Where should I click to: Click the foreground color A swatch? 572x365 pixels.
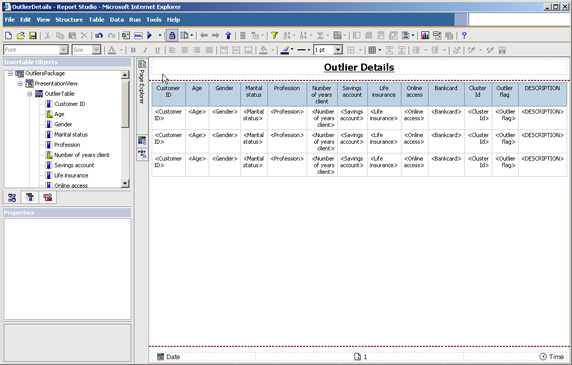click(112, 50)
